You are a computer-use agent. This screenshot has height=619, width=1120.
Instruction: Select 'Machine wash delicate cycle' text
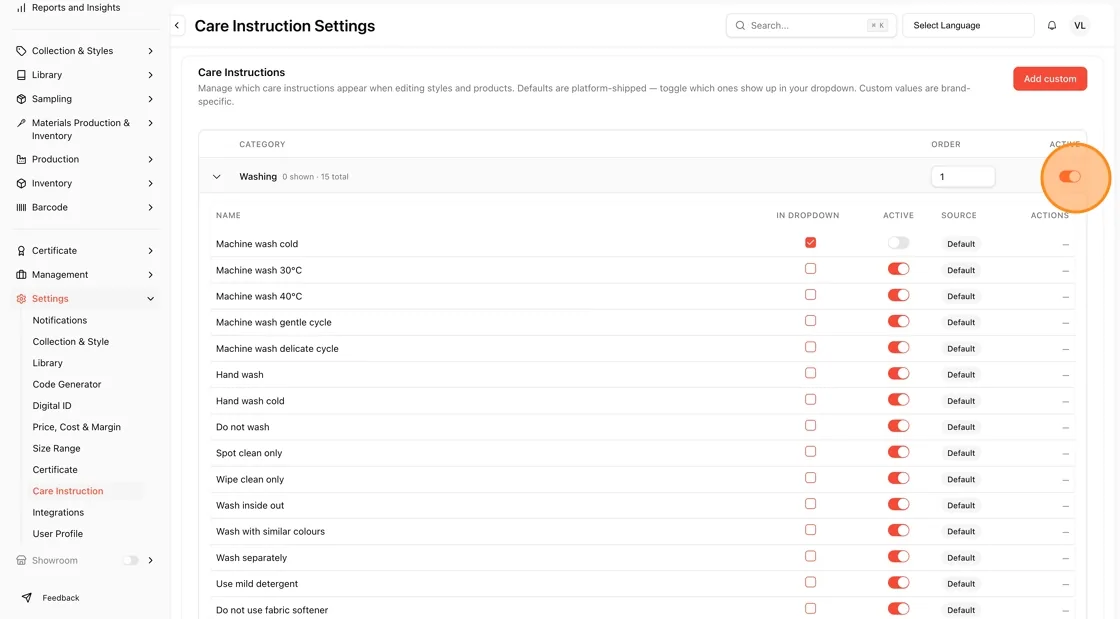tap(277, 349)
